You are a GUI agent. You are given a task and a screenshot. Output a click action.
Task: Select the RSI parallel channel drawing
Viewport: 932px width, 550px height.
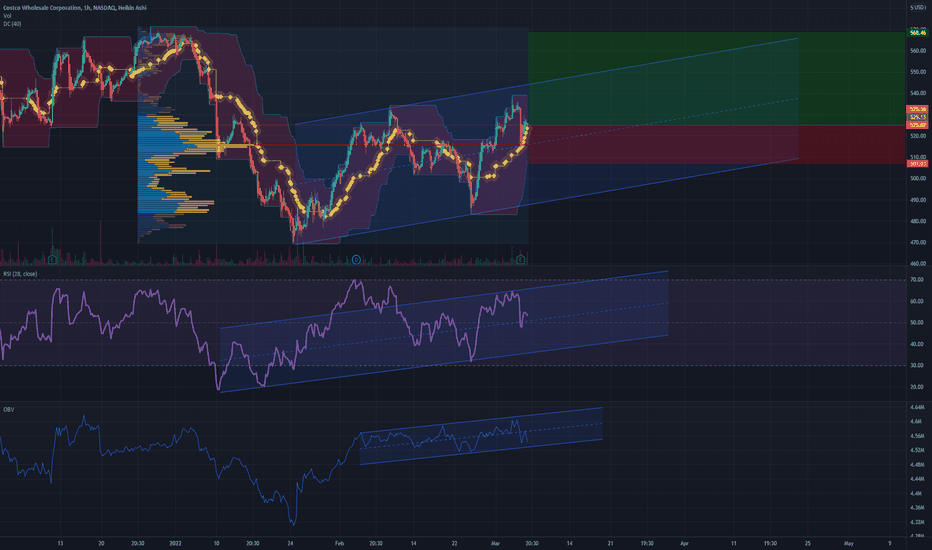tap(443, 331)
